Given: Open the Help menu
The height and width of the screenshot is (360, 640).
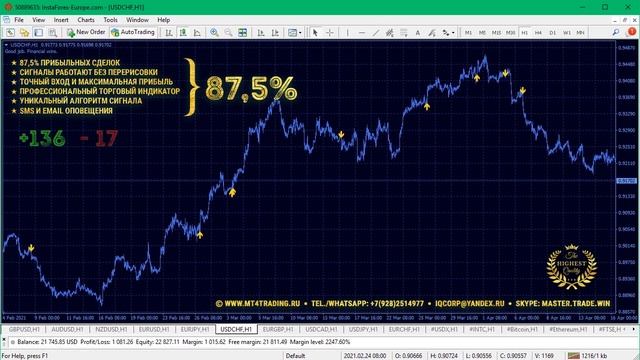Looking at the screenshot, I should pyautogui.click(x=164, y=20).
